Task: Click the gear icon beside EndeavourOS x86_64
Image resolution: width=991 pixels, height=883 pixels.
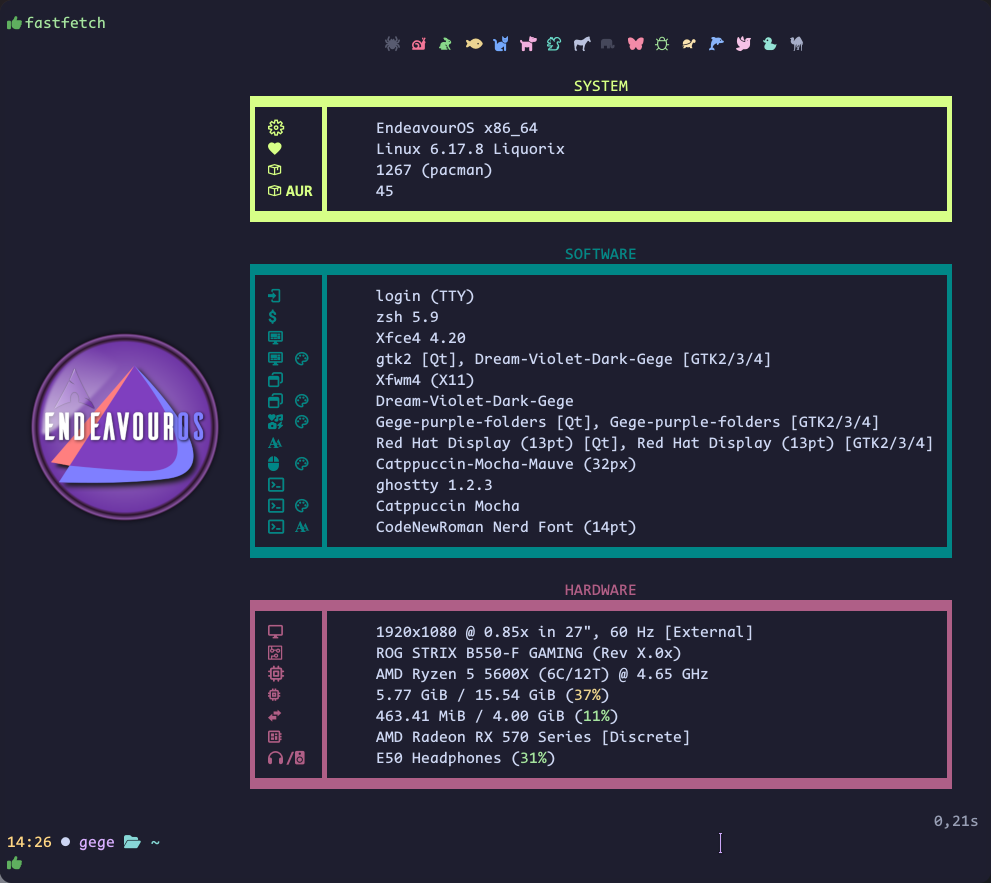Action: pyautogui.click(x=276, y=128)
